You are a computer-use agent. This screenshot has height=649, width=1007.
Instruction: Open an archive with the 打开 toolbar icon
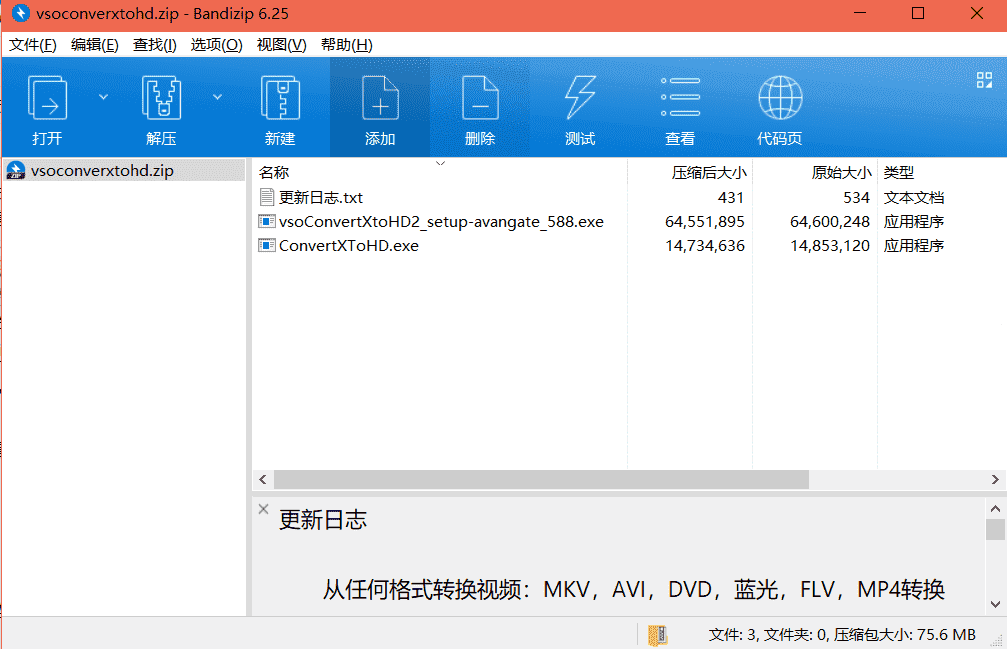tap(48, 108)
